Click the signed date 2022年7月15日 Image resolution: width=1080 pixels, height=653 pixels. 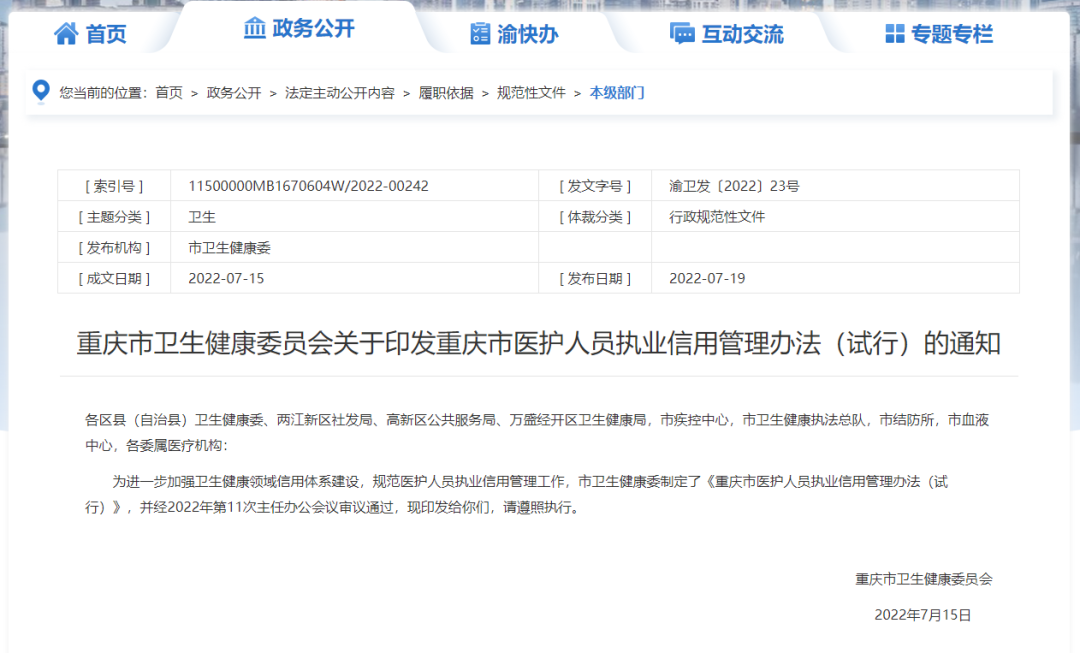[x=922, y=615]
